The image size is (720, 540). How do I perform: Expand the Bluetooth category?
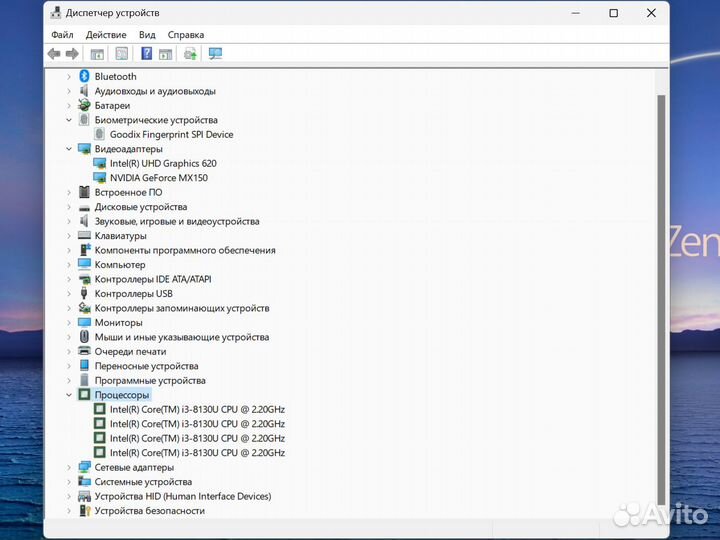69,77
